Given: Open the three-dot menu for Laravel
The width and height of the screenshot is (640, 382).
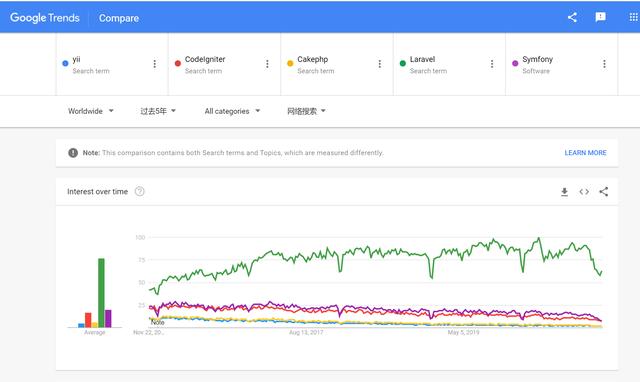Looking at the screenshot, I should (x=492, y=64).
